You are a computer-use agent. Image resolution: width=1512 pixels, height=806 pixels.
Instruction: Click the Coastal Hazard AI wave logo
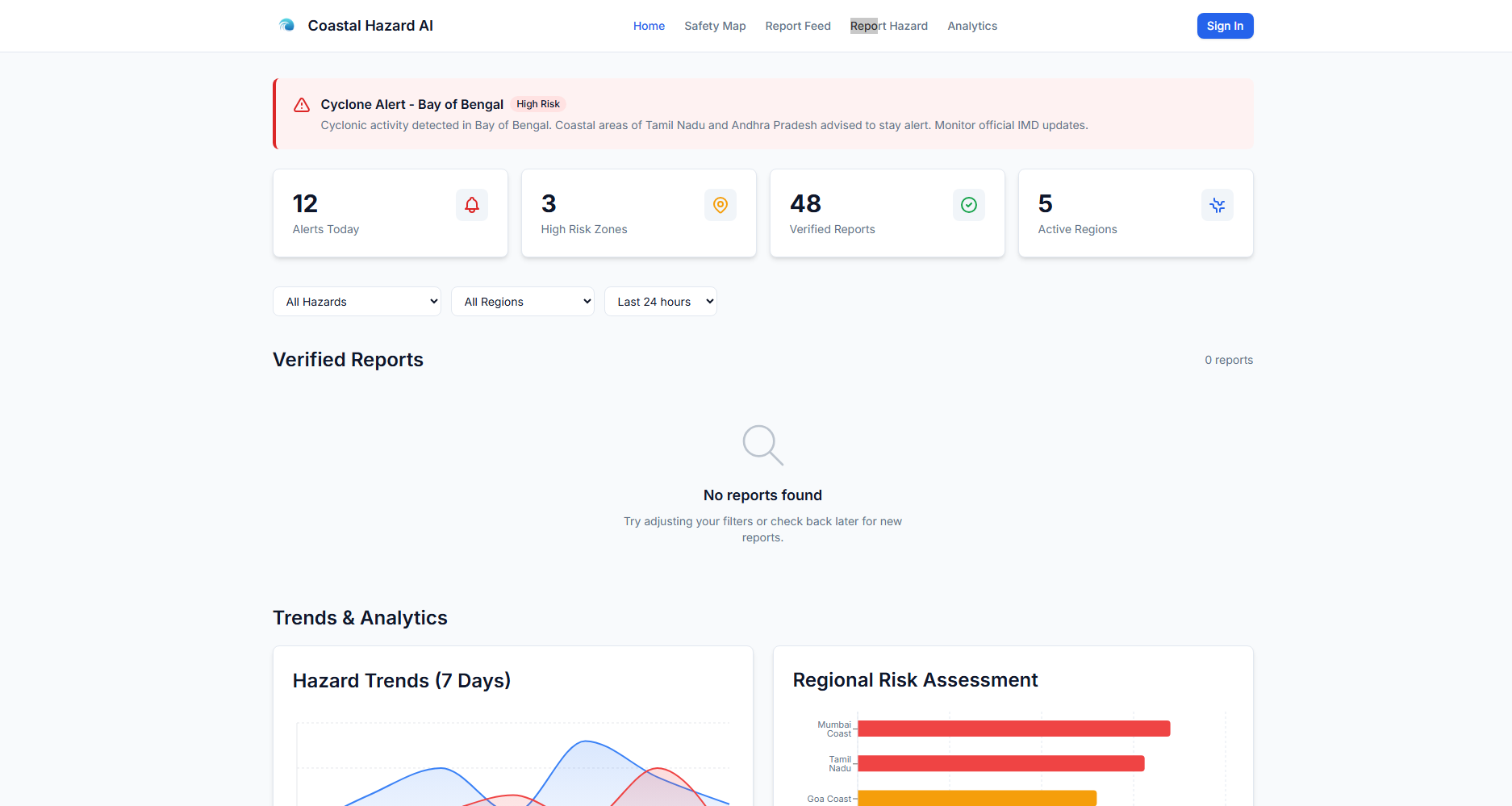pyautogui.click(x=286, y=25)
